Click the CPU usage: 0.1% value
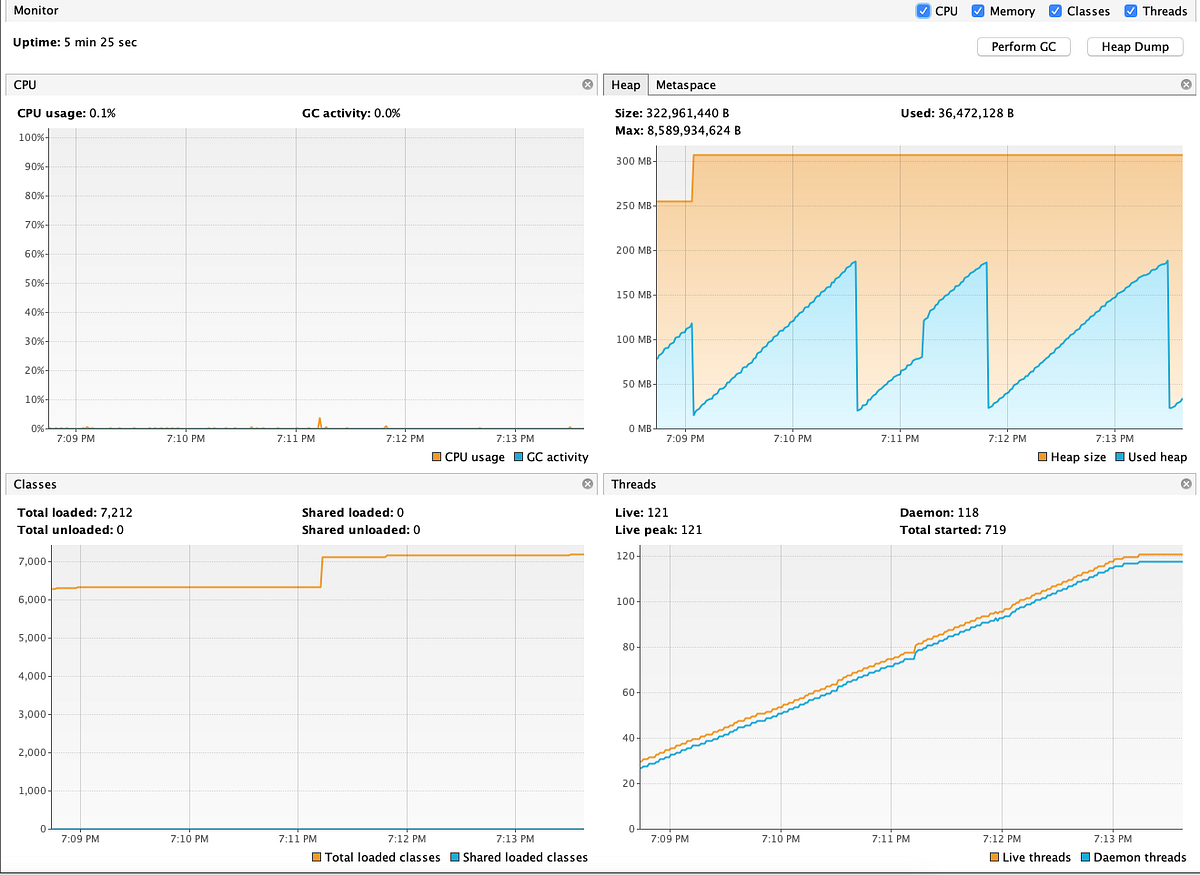Screen dimensions: 1200x876 point(67,113)
